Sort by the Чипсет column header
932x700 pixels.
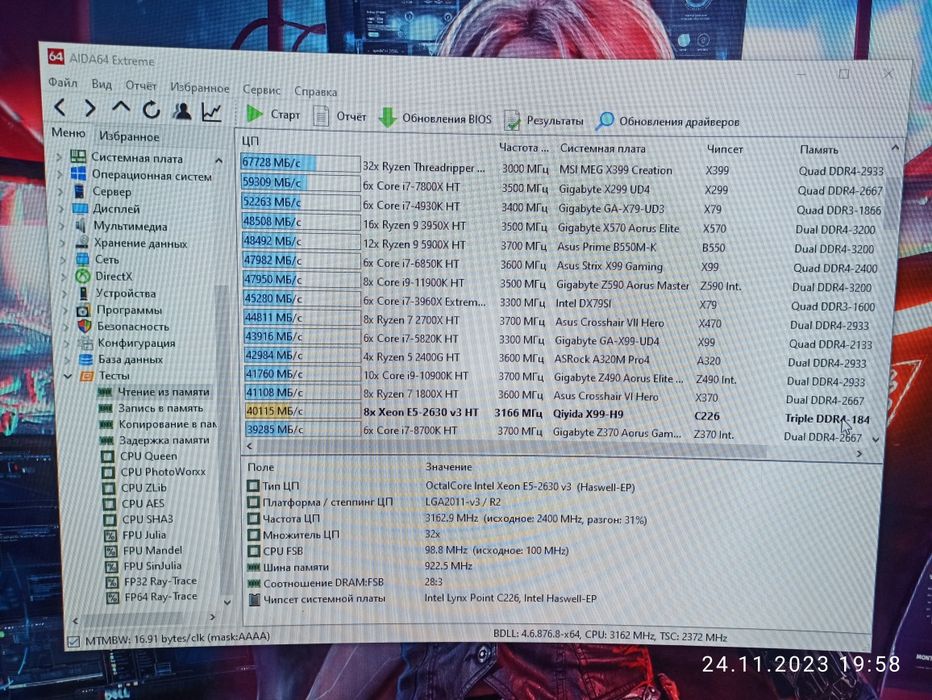[x=725, y=149]
